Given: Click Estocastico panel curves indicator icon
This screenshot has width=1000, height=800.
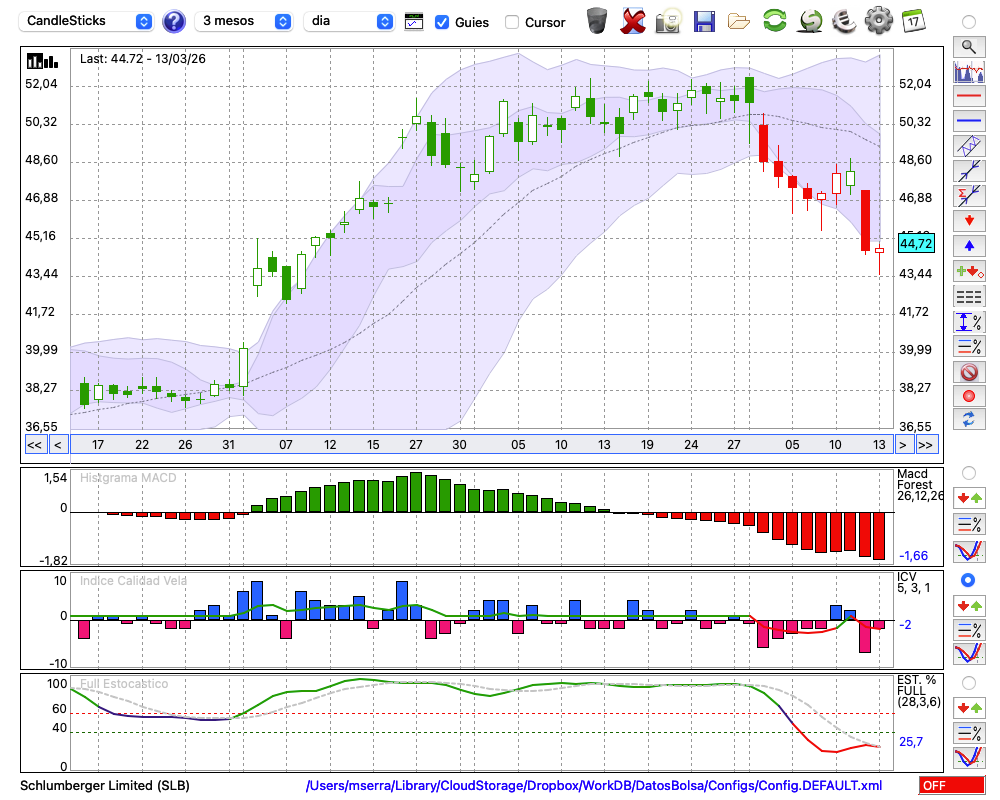Looking at the screenshot, I should coord(969,757).
